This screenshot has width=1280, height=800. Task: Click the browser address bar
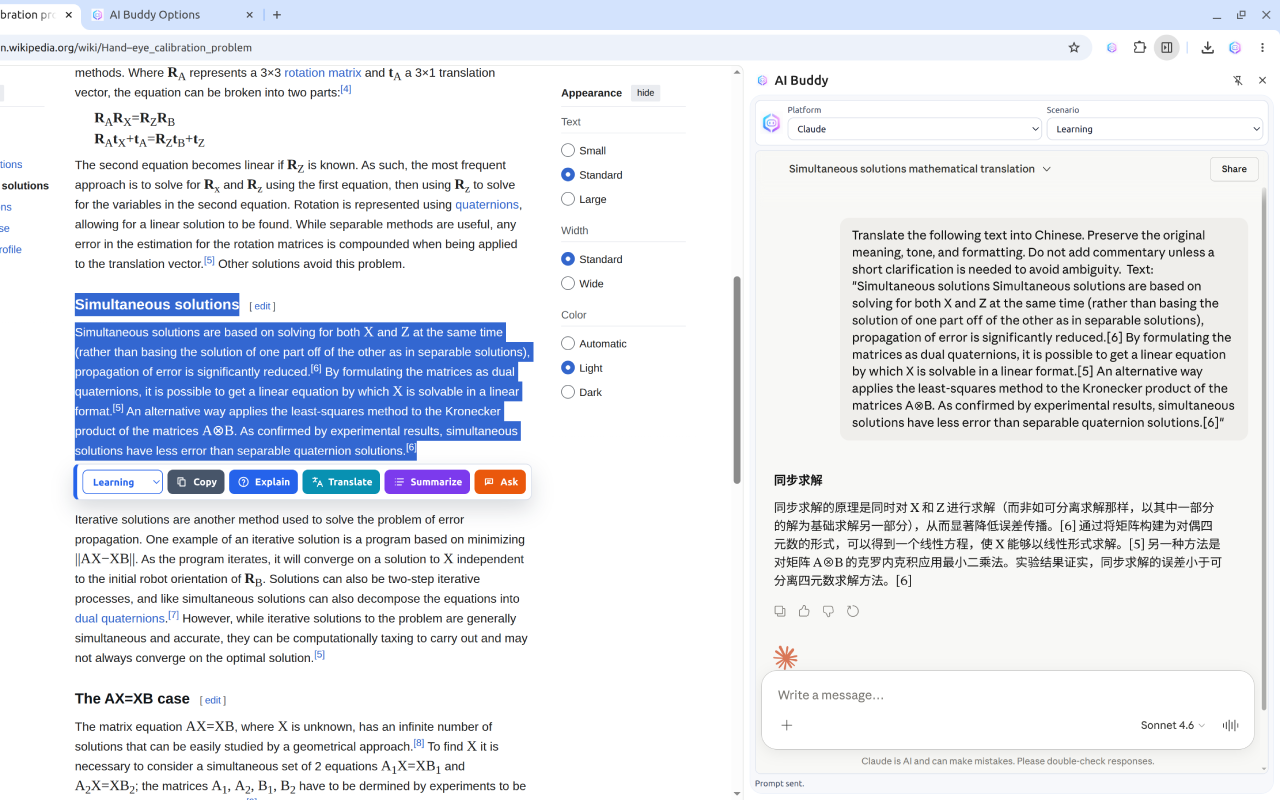pyautogui.click(x=530, y=47)
